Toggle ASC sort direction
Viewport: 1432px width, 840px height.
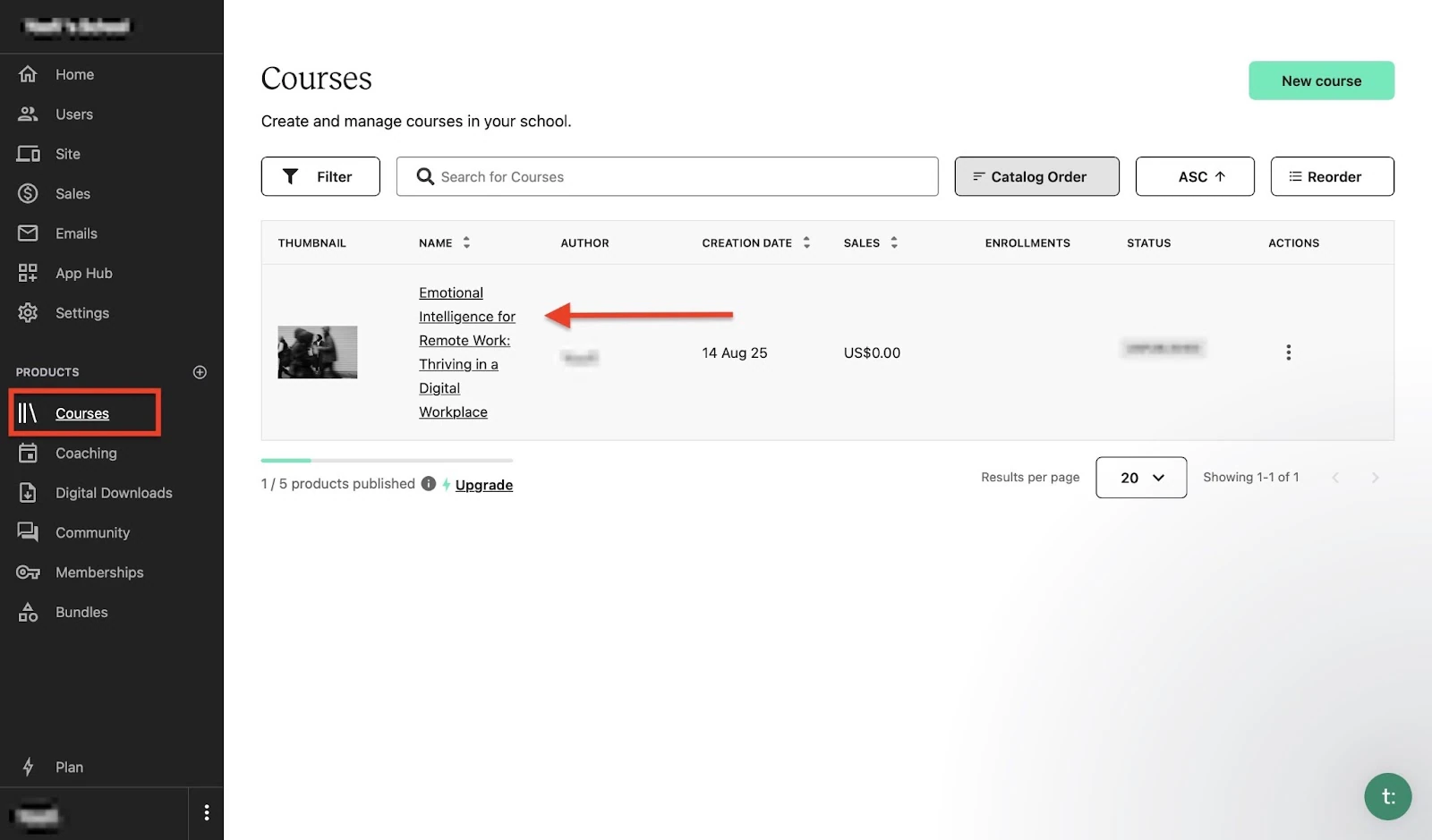point(1195,176)
